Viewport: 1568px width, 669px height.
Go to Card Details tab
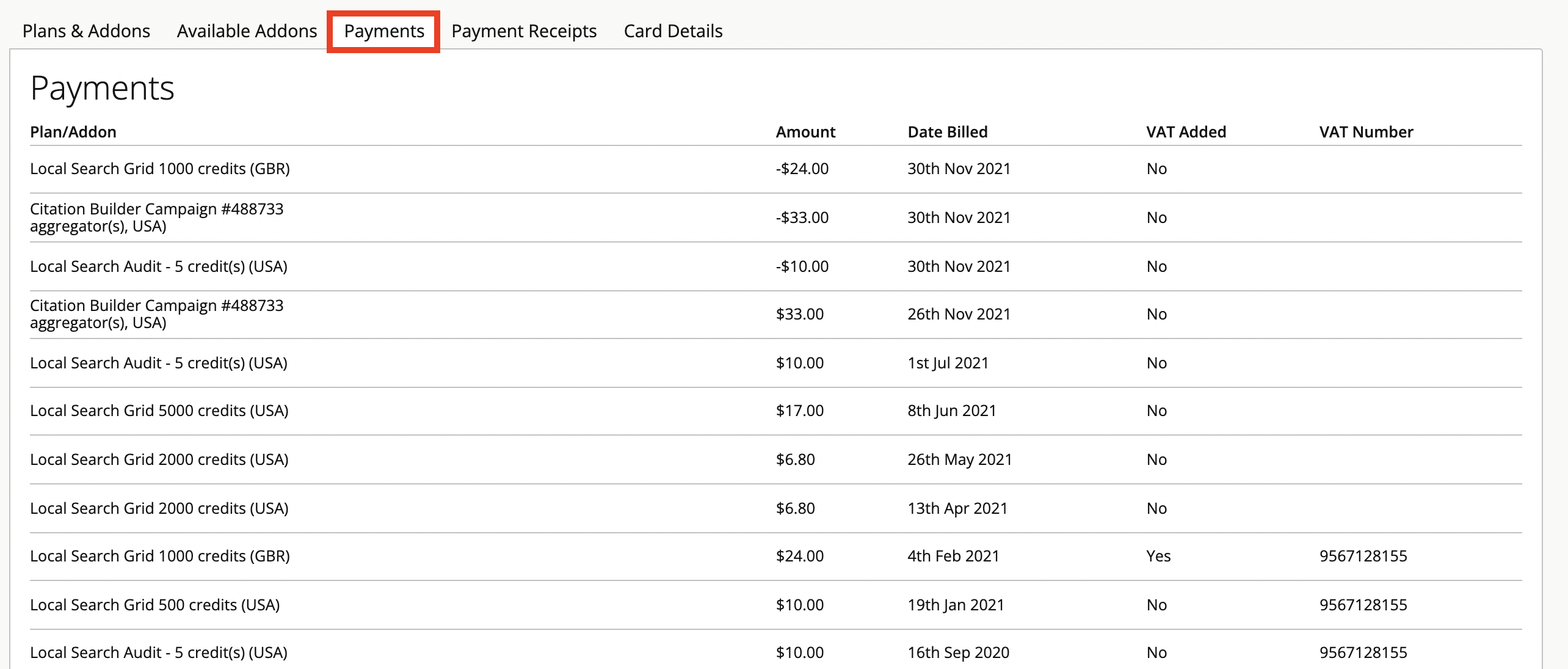tap(673, 31)
